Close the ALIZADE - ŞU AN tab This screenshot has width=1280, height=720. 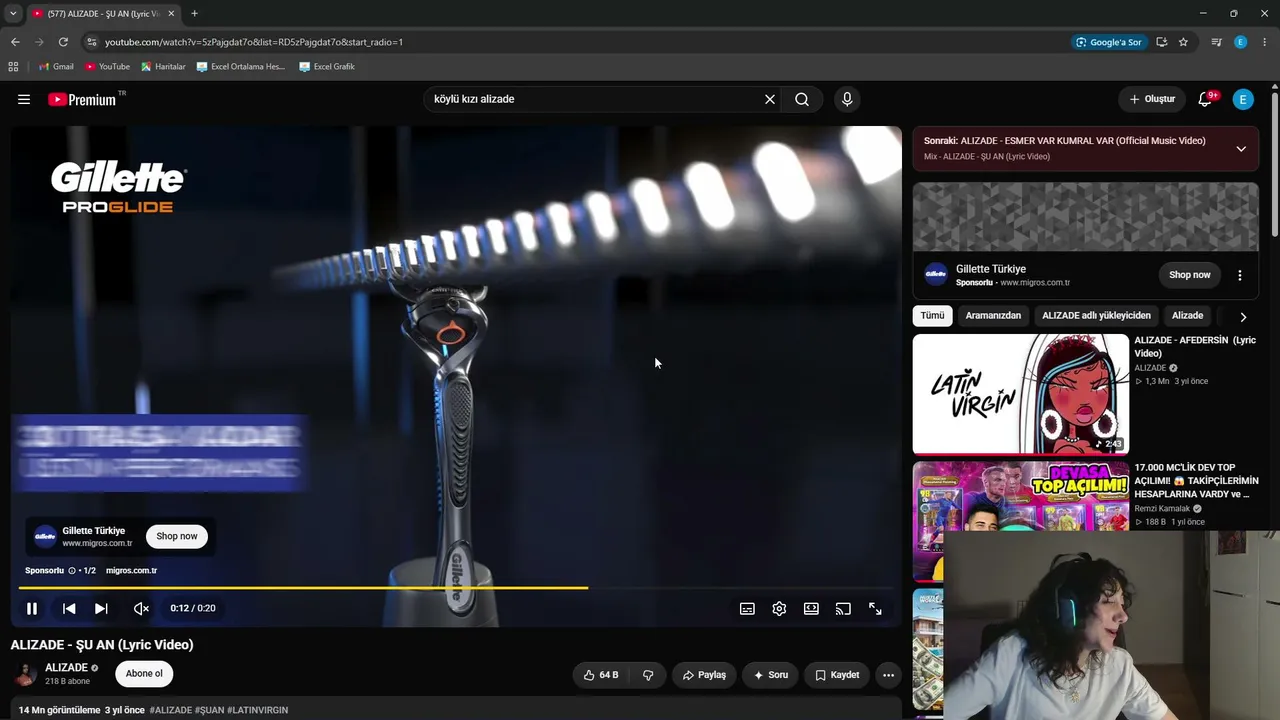tap(171, 14)
